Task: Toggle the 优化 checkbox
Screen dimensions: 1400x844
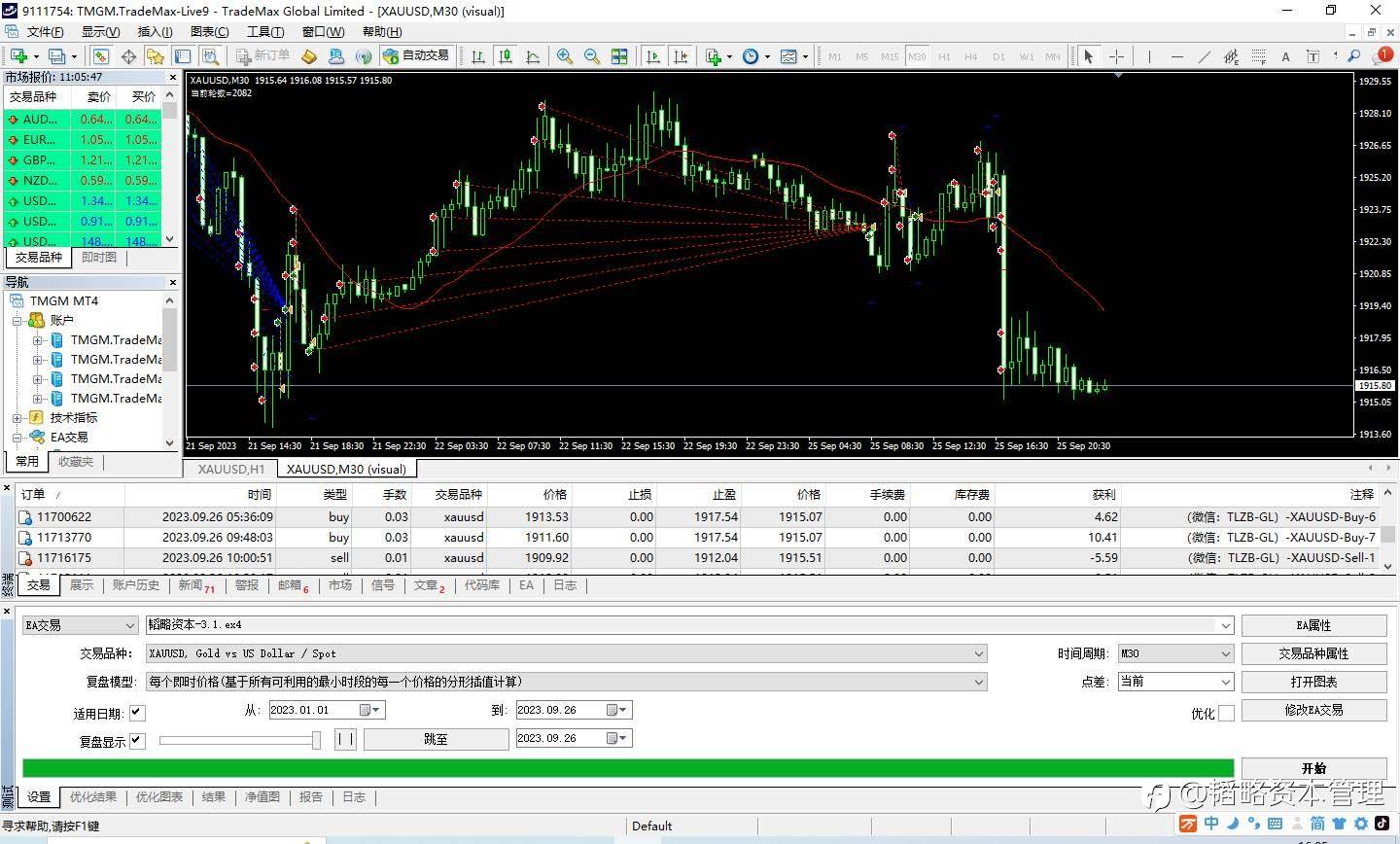Action: pos(1227,713)
